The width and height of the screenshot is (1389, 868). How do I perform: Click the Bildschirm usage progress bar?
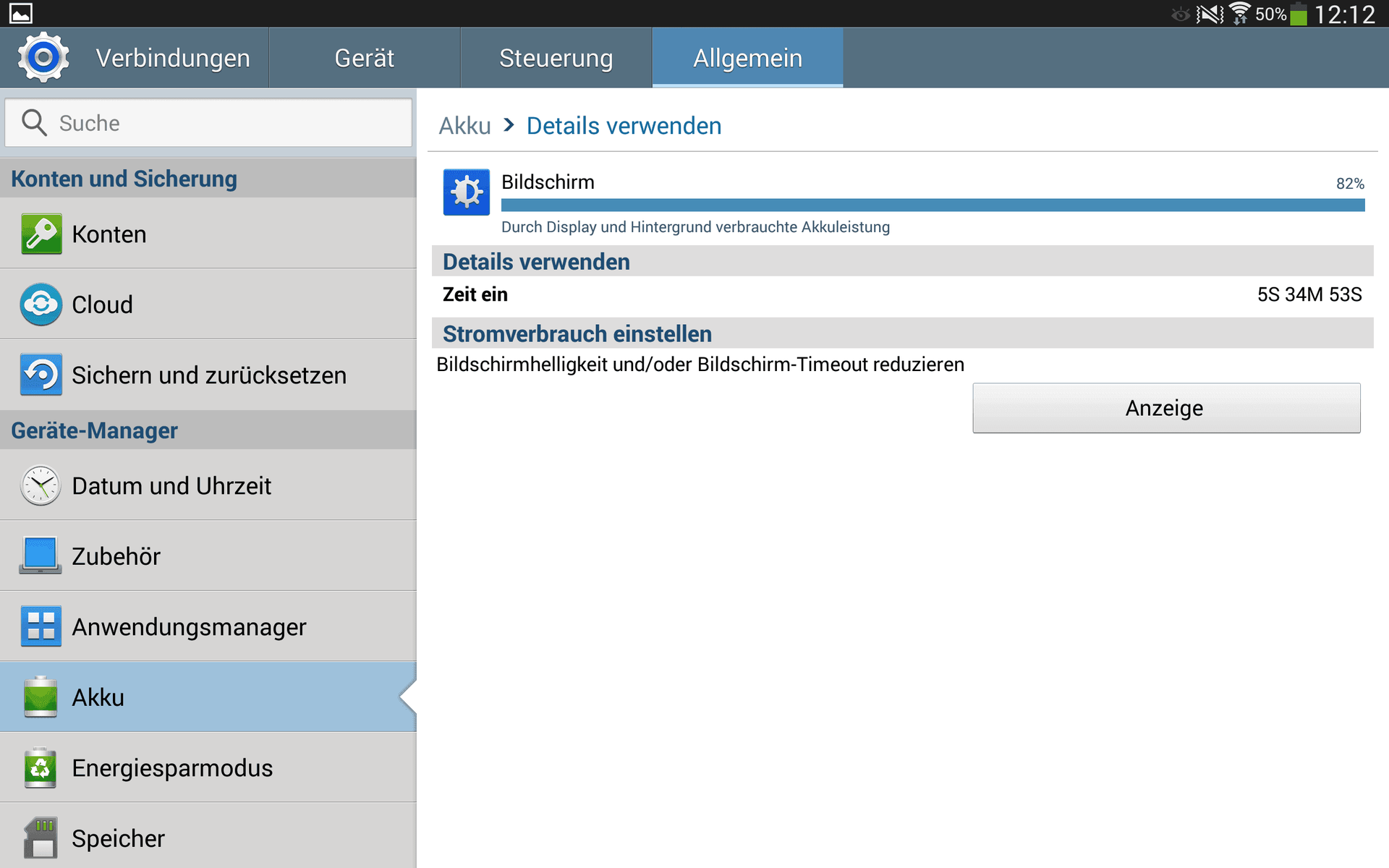(933, 205)
